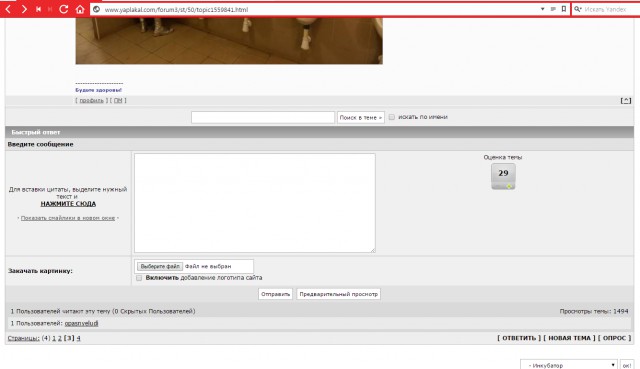The width and height of the screenshot is (640, 369).
Task: Click the 'Просмотры темы: 1494' text
Action: [594, 311]
